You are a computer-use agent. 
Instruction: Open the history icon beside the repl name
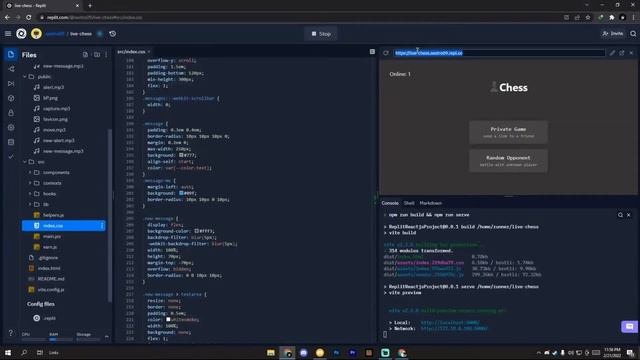click(113, 33)
